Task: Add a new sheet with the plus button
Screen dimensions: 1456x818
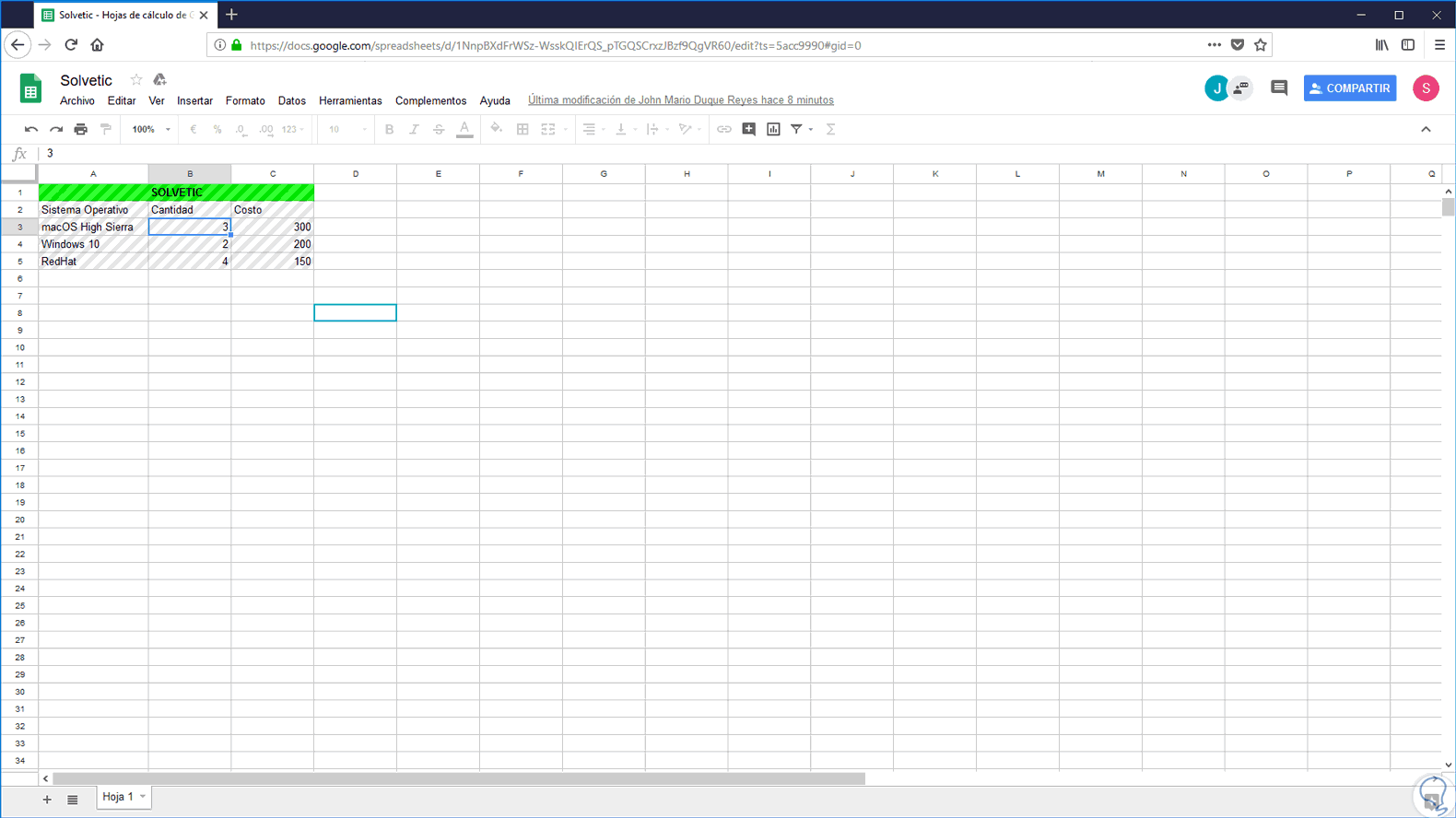Action: [47, 800]
